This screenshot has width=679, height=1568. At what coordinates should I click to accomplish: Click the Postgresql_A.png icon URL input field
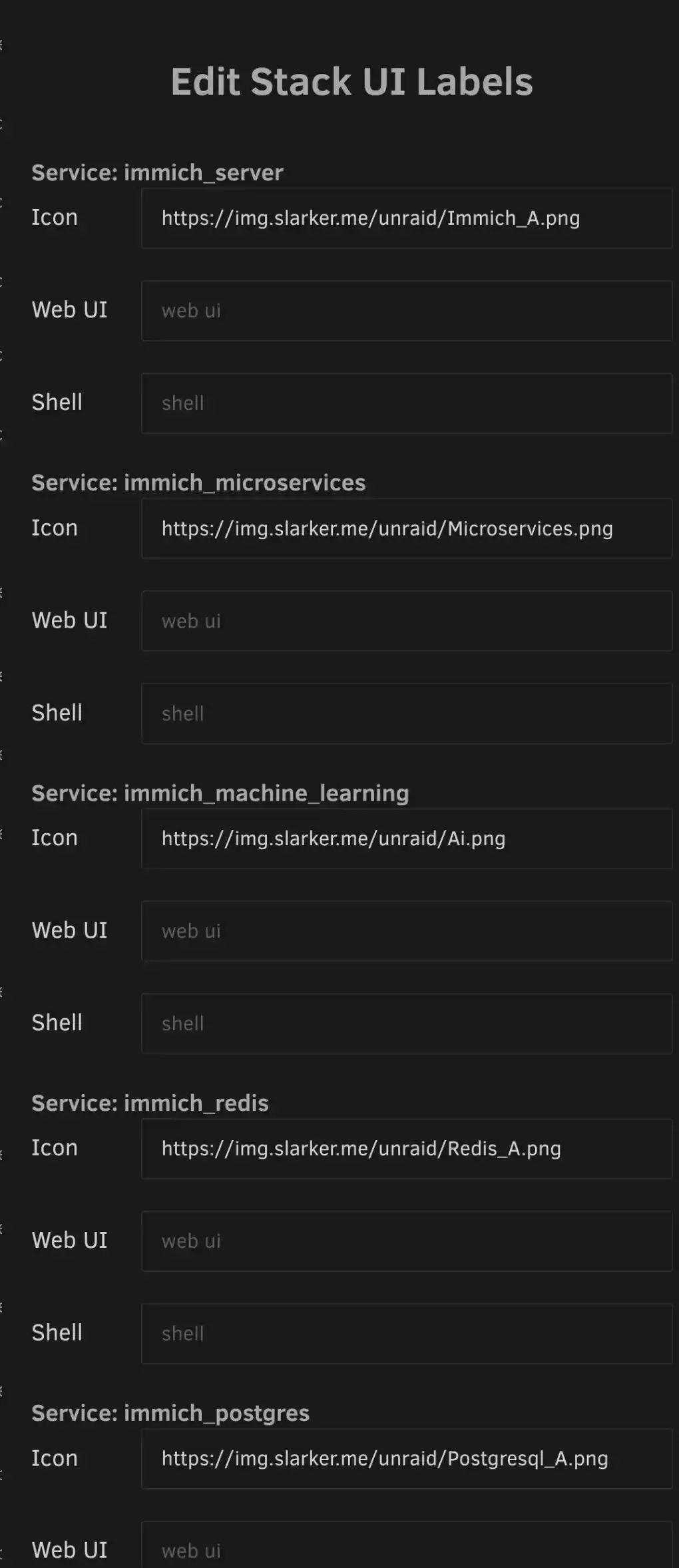[x=406, y=1459]
